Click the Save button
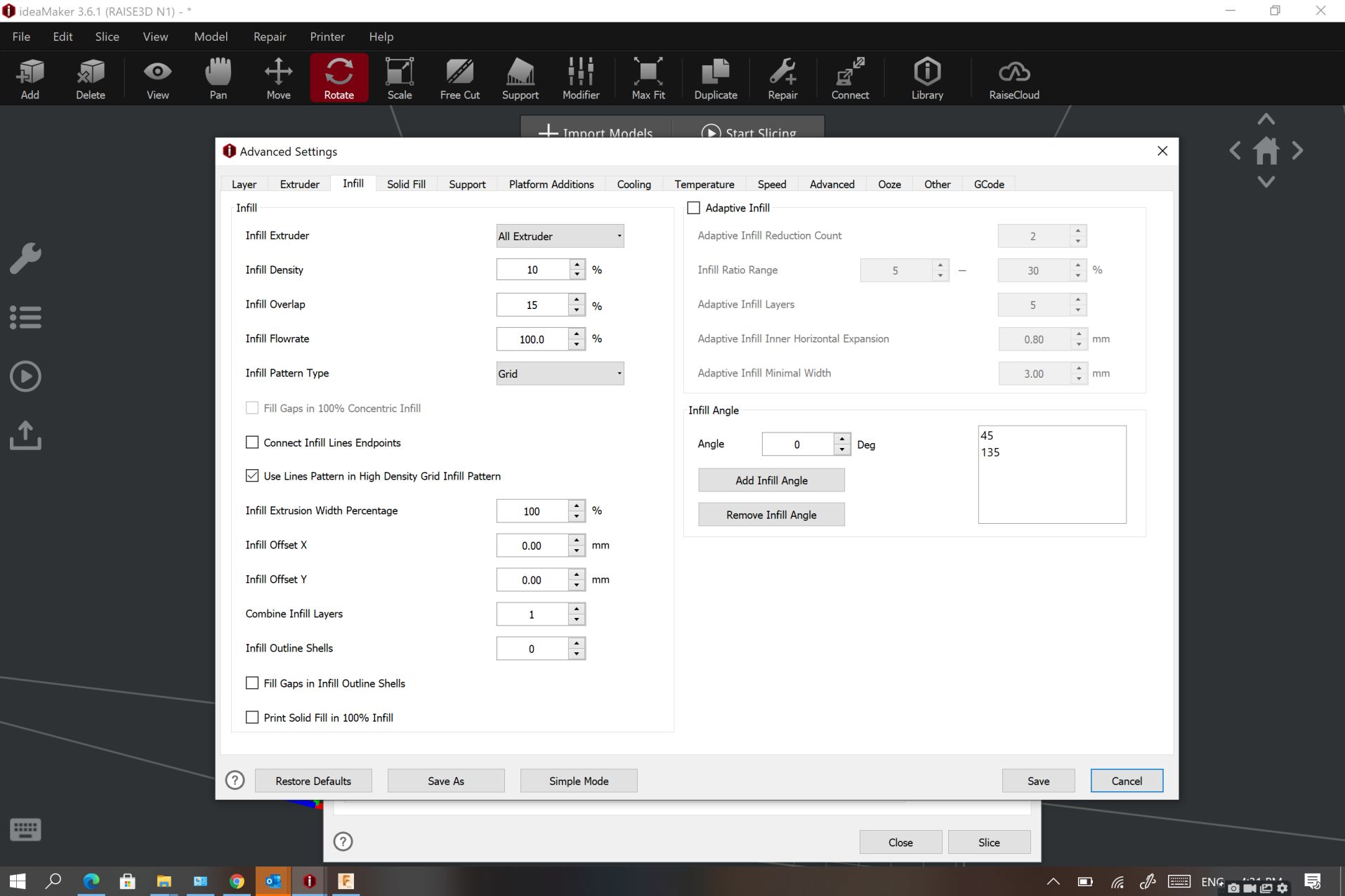This screenshot has height=896, width=1345. pyautogui.click(x=1038, y=781)
